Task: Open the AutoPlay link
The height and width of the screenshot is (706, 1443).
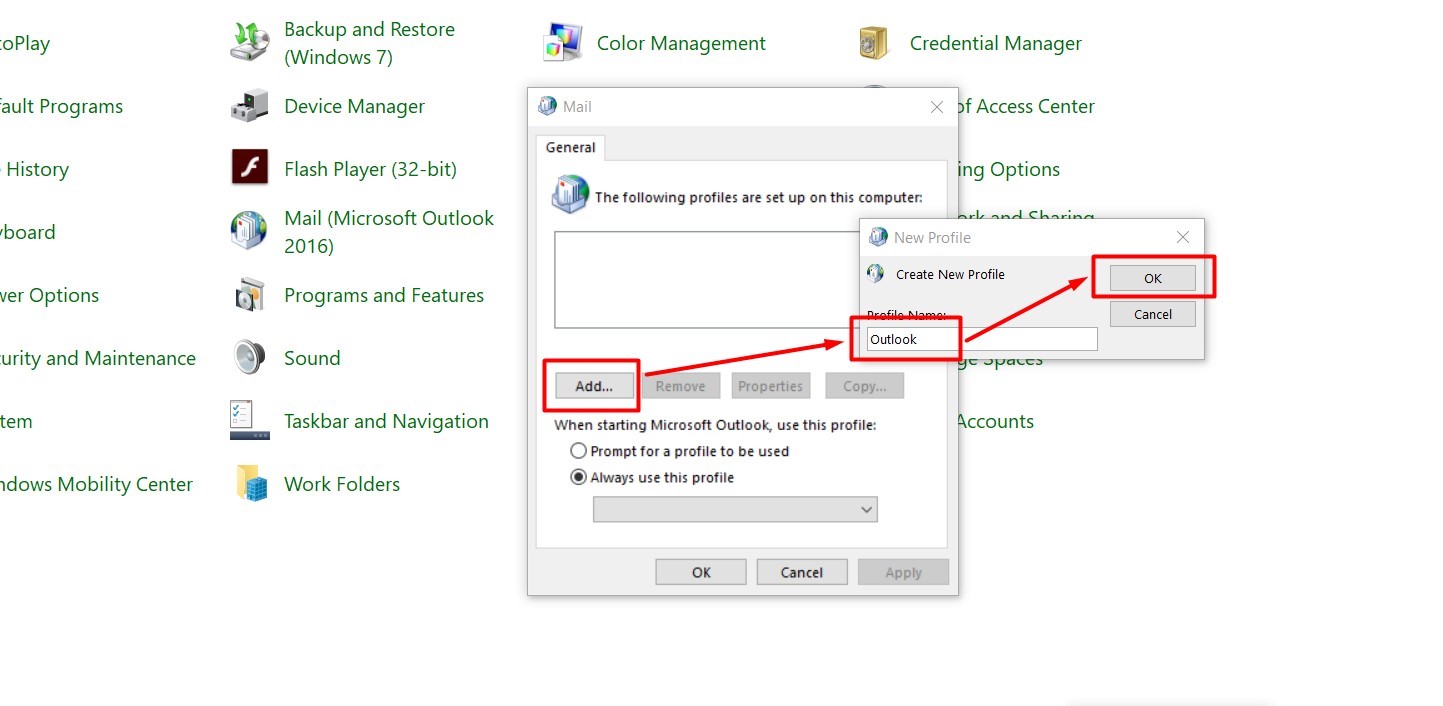Action: click(25, 43)
